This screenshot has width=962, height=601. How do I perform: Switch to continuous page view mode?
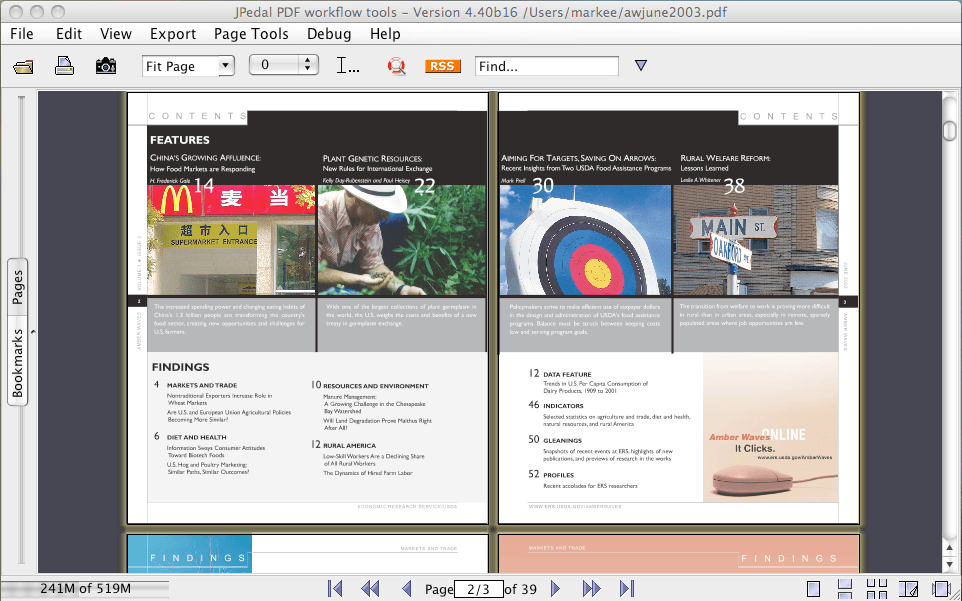point(845,589)
